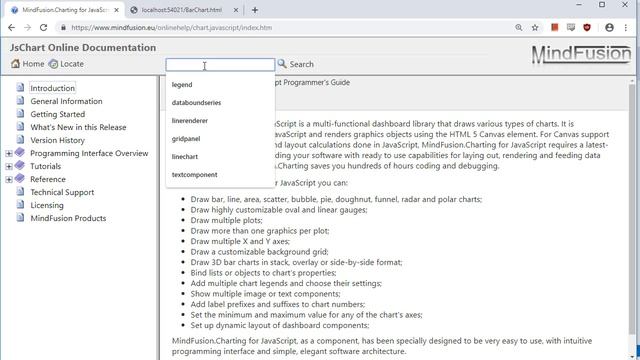The width and height of the screenshot is (640, 360).
Task: Click the gray monitor extension icon
Action: tap(571, 27)
